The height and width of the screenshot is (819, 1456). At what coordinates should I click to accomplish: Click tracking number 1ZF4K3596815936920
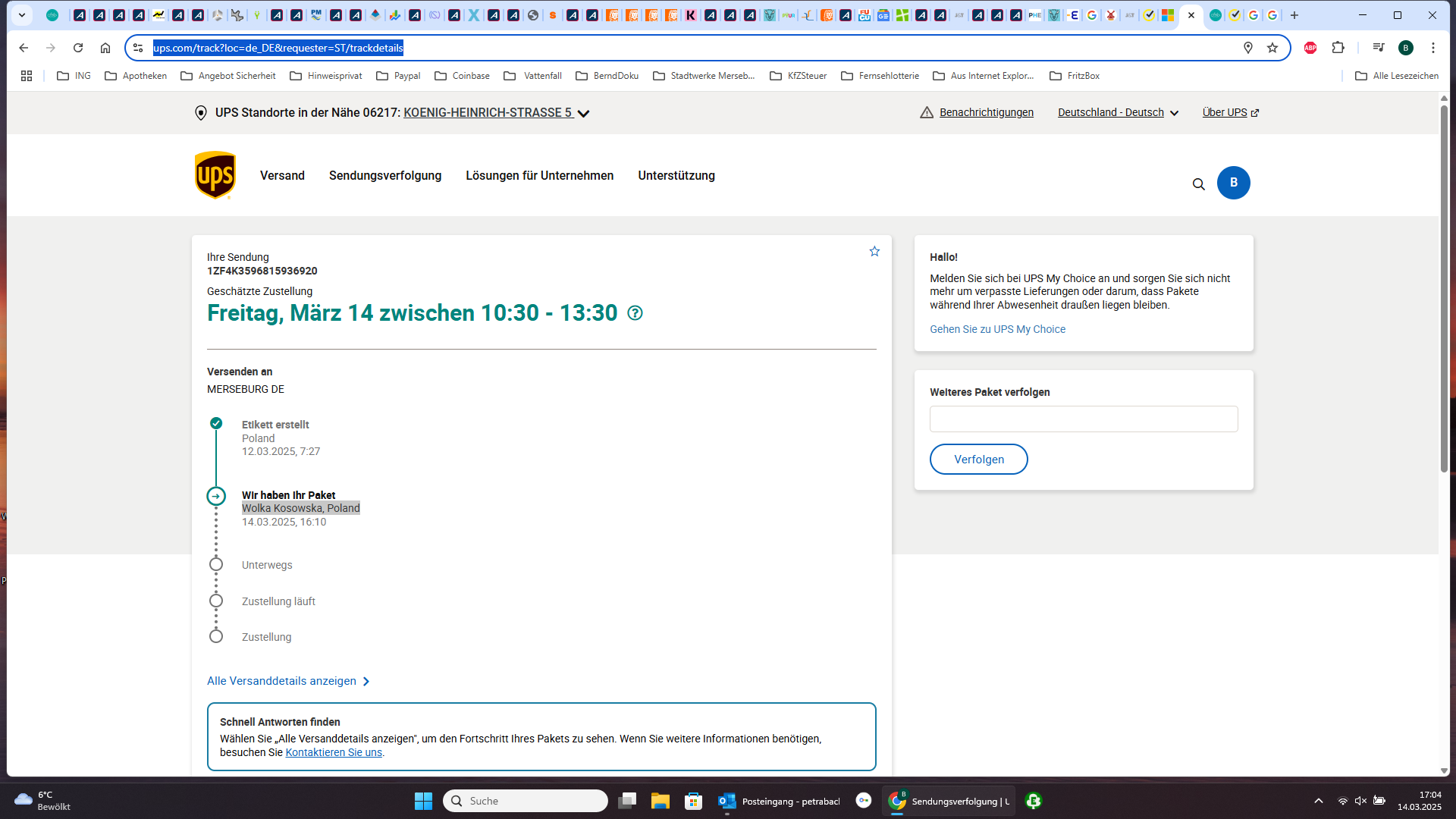coord(262,271)
